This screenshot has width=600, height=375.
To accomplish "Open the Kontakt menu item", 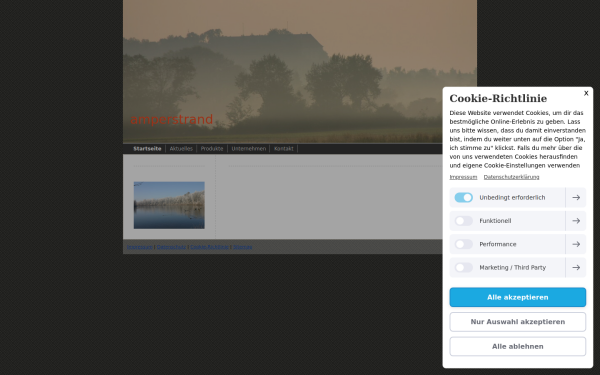I will point(284,148).
